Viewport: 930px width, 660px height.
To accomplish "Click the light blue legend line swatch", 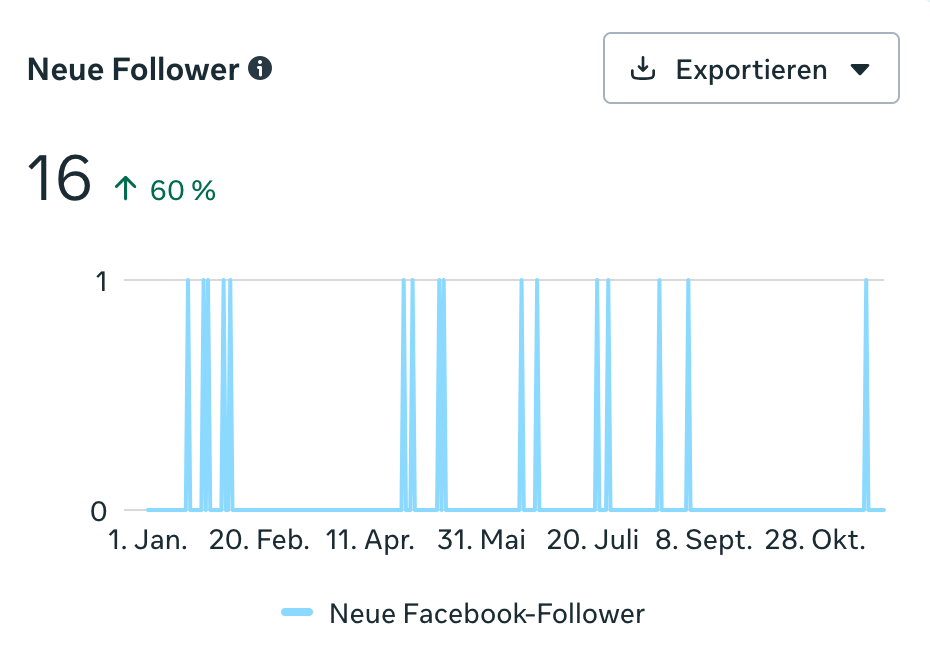I will [297, 612].
